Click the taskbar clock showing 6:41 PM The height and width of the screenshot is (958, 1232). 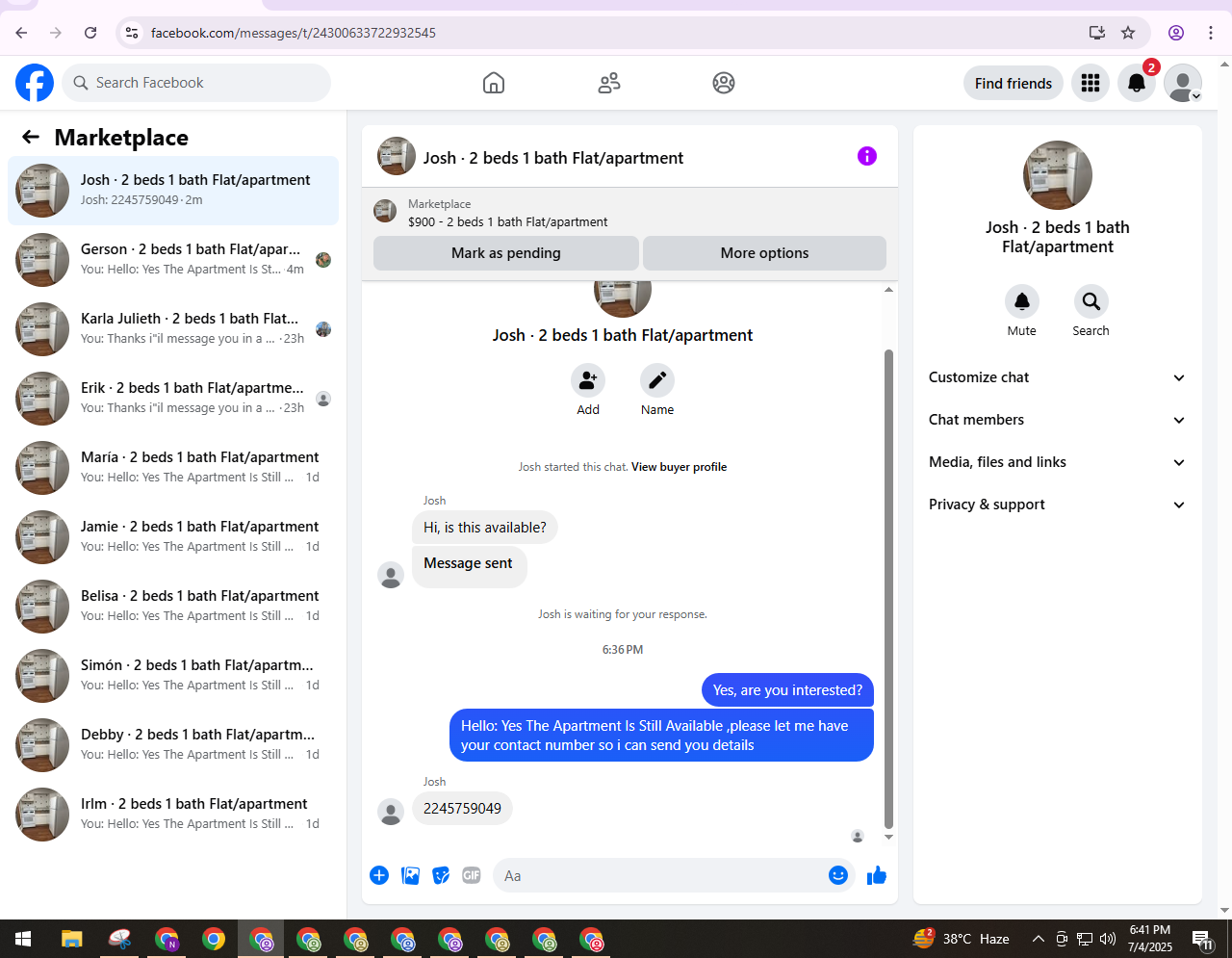click(1150, 939)
